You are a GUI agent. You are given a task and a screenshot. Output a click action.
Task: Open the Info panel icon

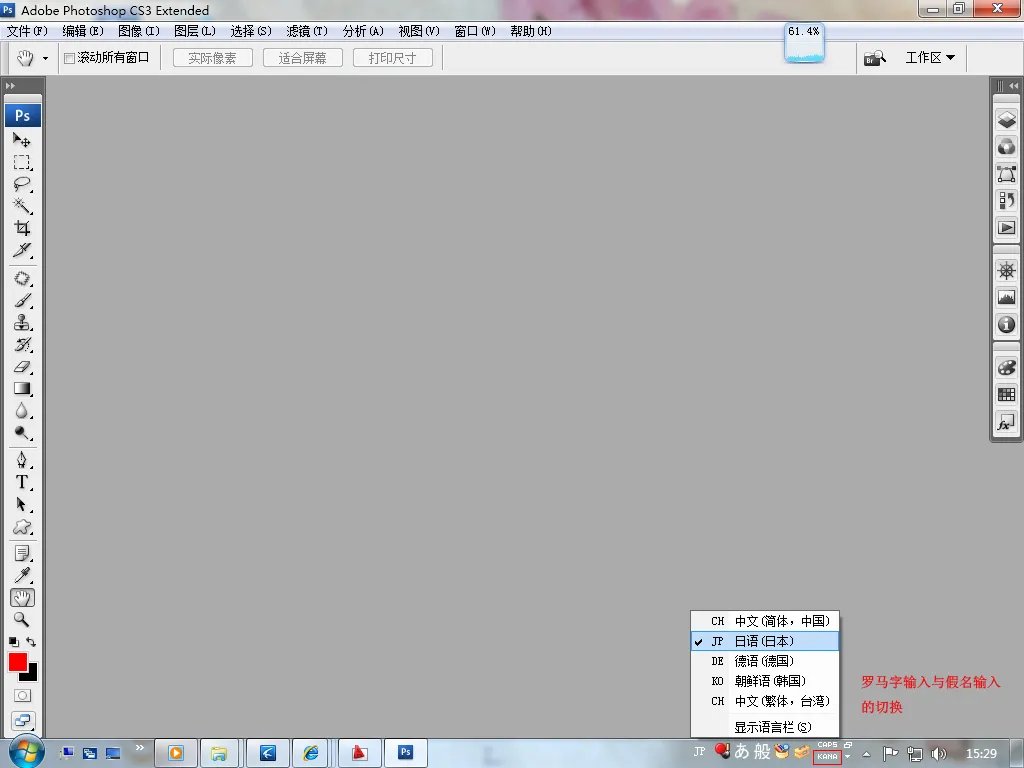[1006, 325]
